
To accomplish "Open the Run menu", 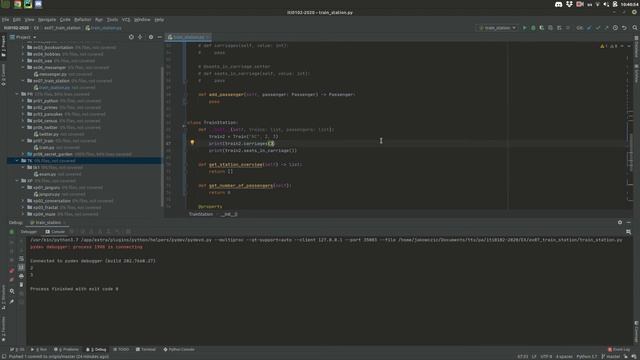I will pyautogui.click(x=99, y=20).
